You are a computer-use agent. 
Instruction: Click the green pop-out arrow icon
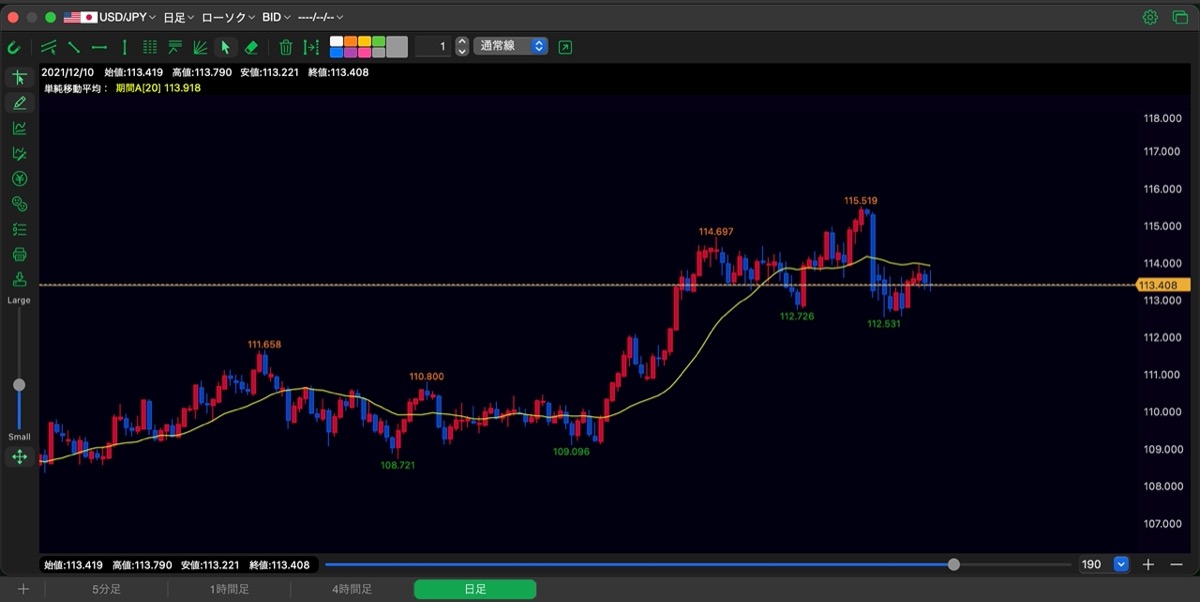[566, 47]
